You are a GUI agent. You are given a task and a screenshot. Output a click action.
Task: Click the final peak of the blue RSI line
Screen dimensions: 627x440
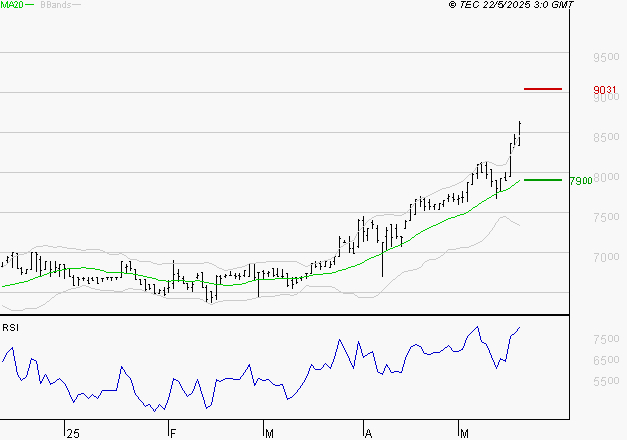[x=520, y=327]
